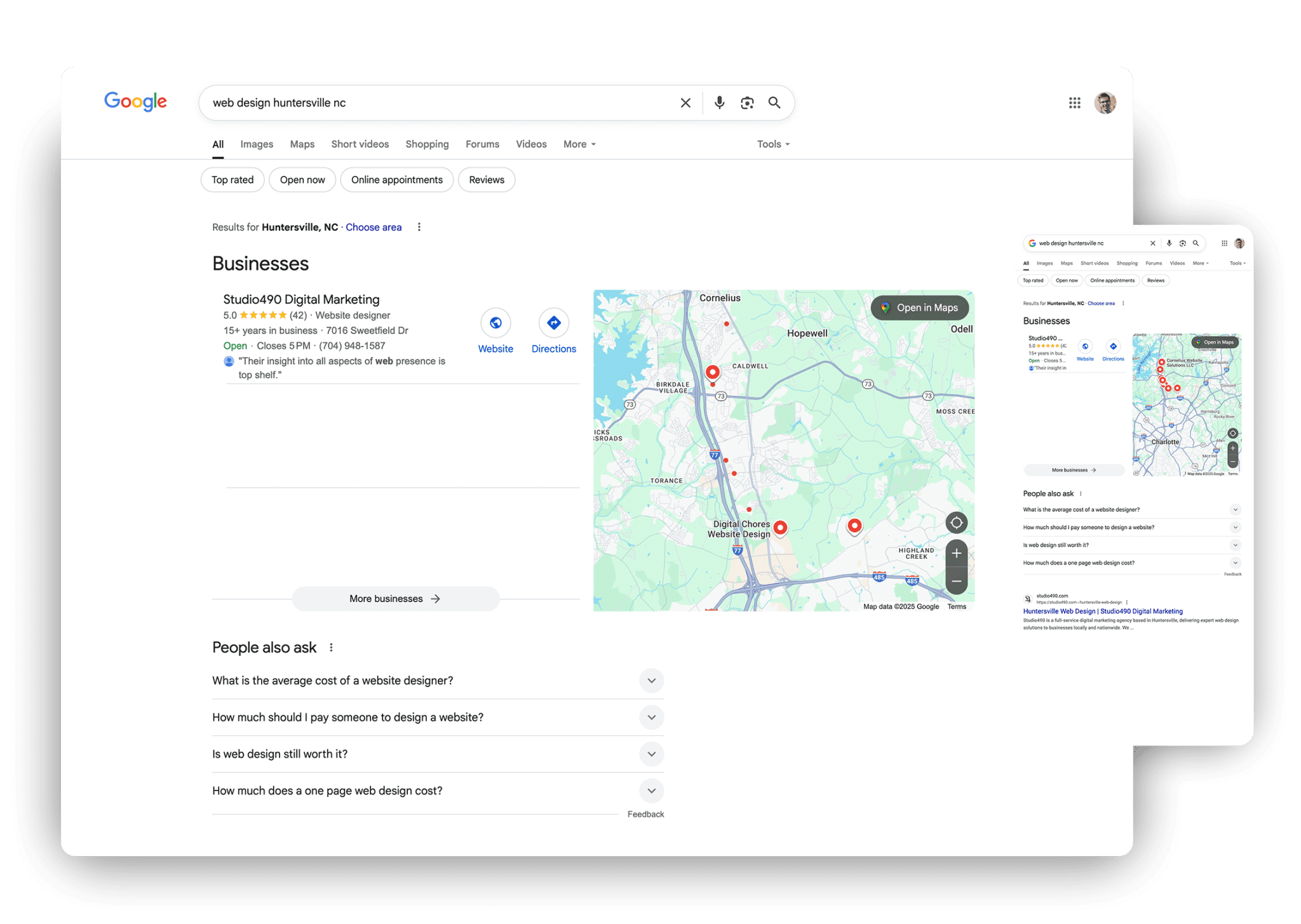Toggle the Top rated chip in small window

1033,280
